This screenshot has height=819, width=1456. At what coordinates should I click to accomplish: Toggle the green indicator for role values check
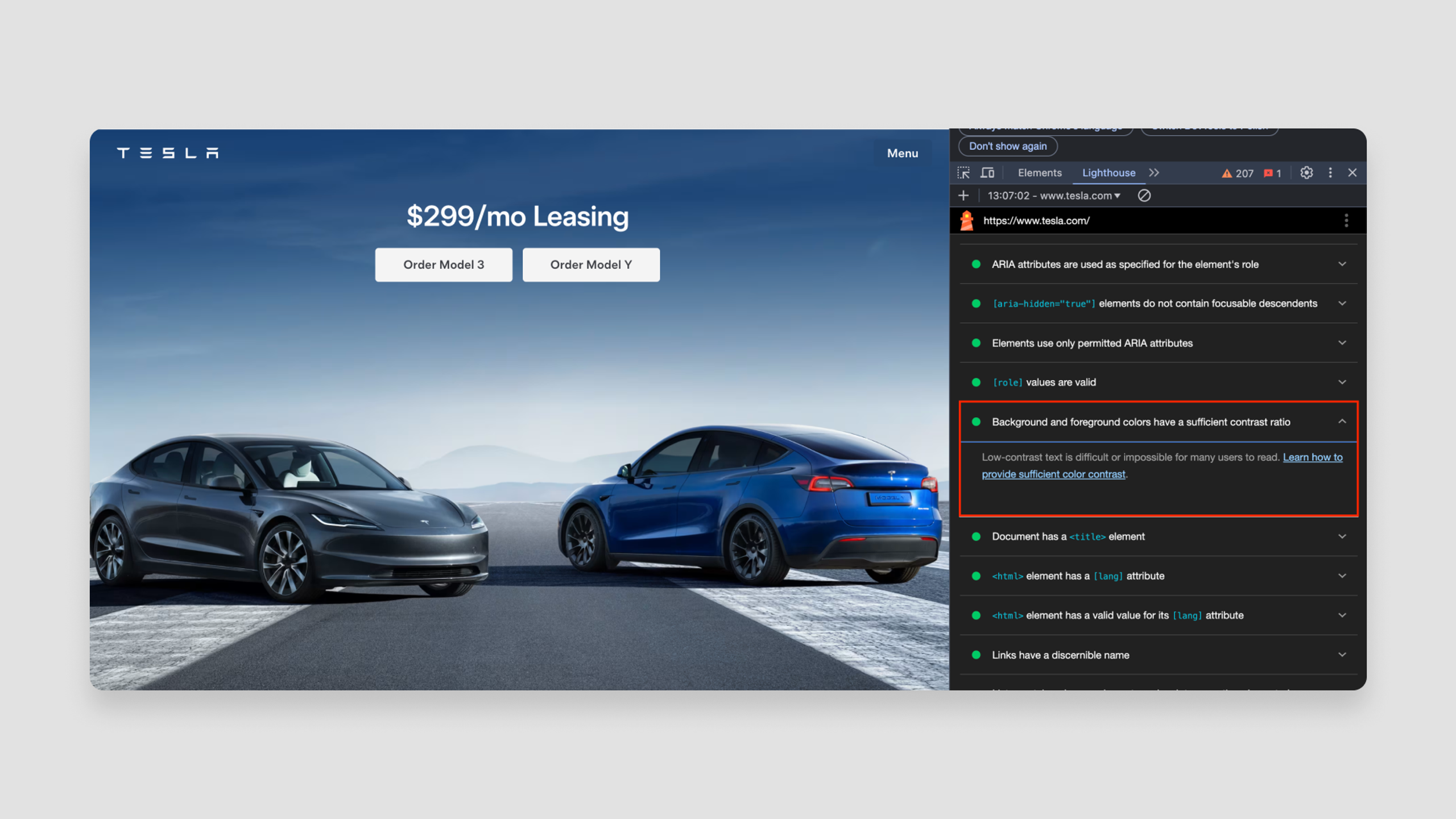977,382
